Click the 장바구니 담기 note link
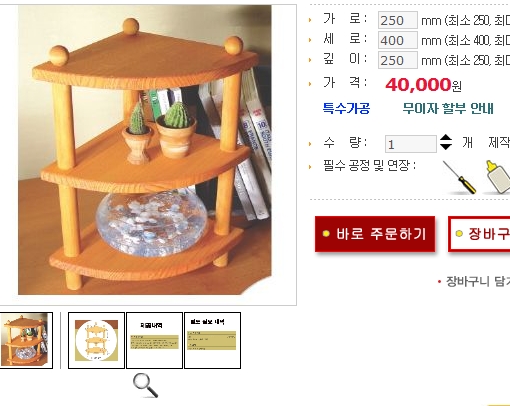 click(x=478, y=282)
